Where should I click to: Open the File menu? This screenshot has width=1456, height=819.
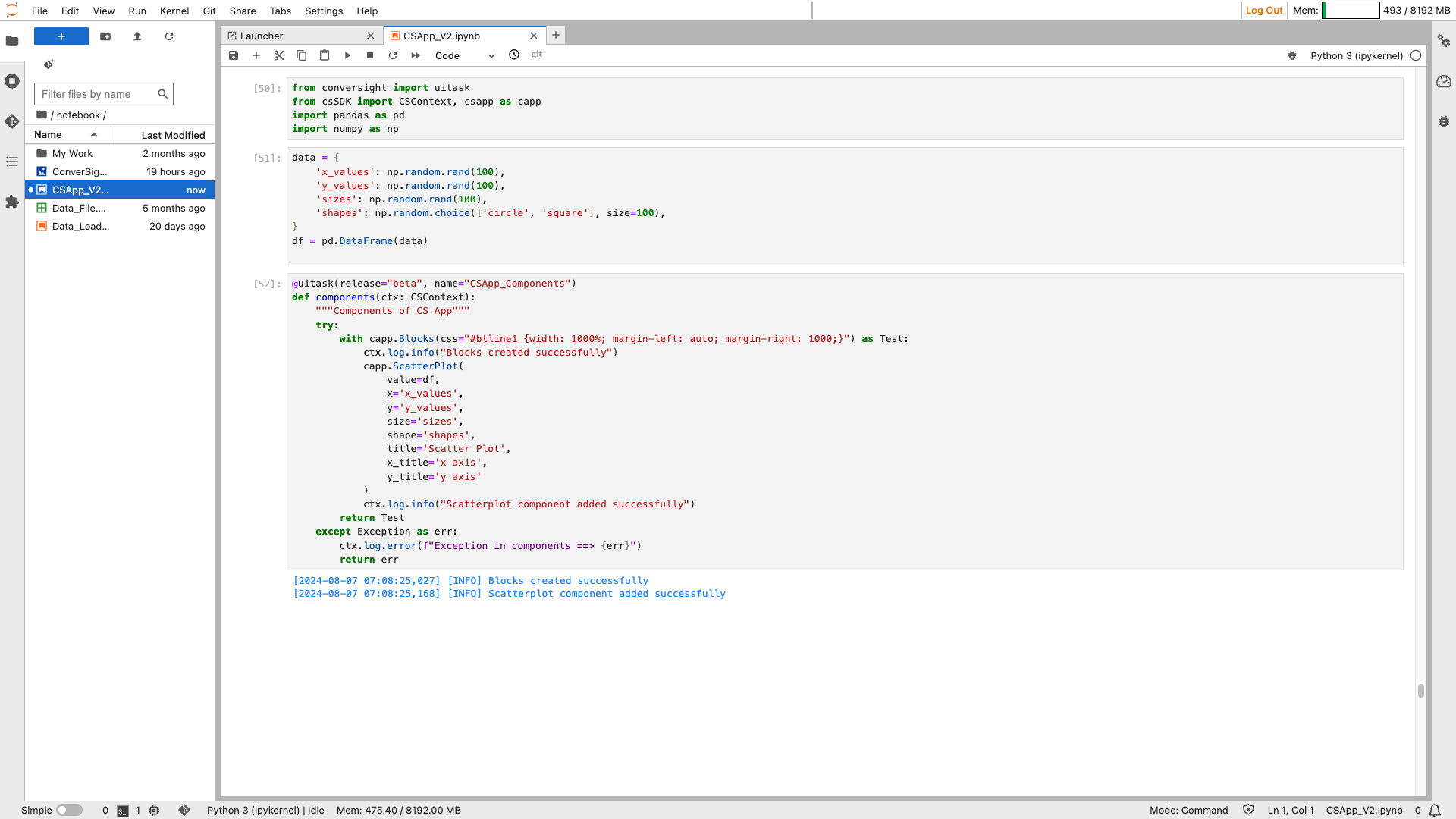pos(40,11)
